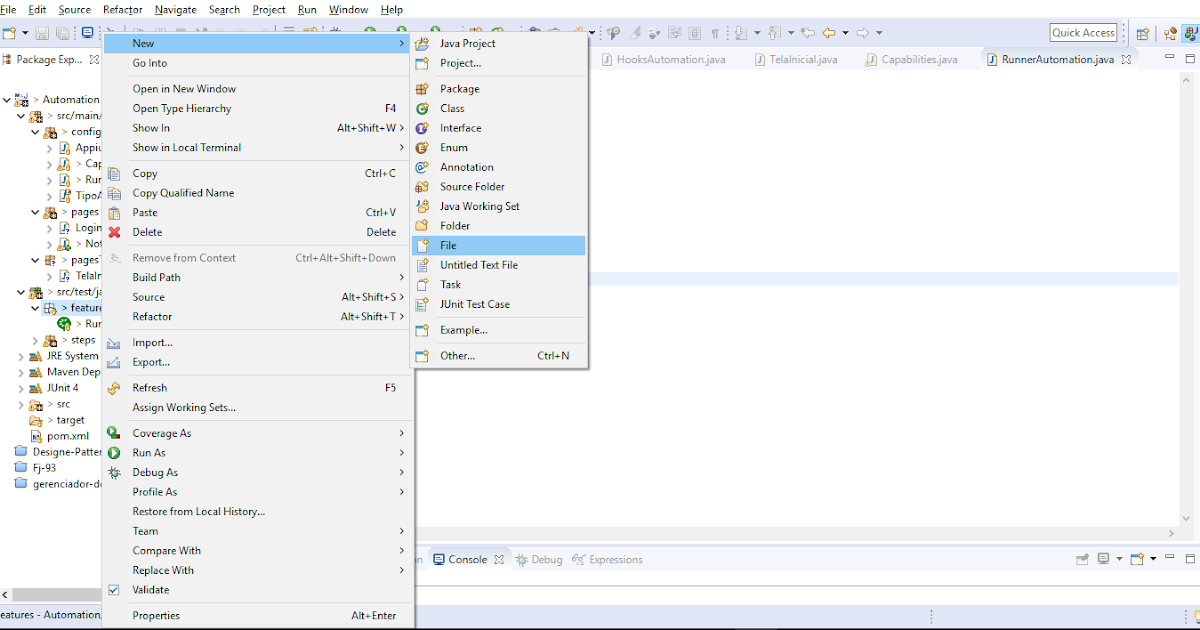
Task: Expand the Team submenu arrow
Action: tap(402, 531)
